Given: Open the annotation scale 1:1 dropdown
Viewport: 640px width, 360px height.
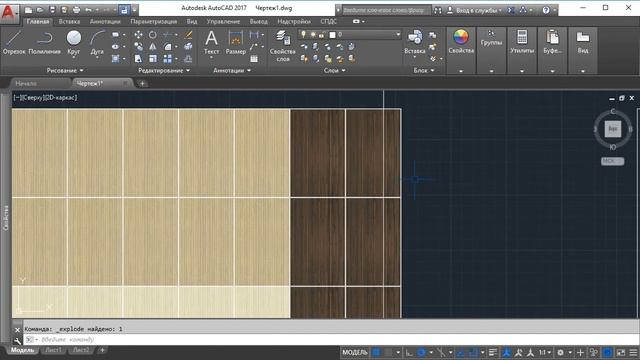Looking at the screenshot, I should tap(544, 352).
